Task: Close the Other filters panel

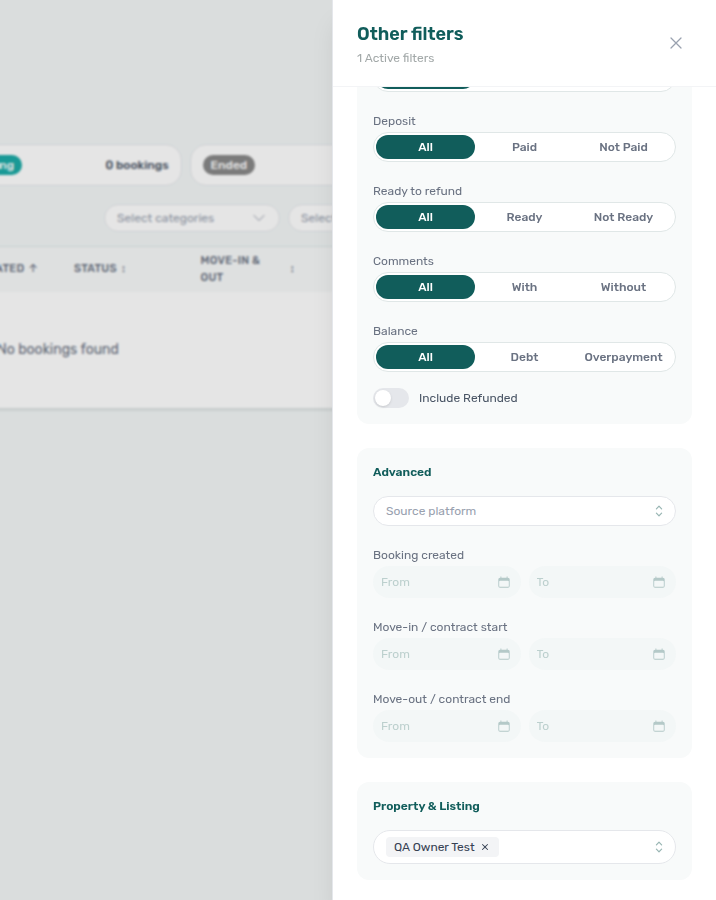Action: [x=676, y=43]
